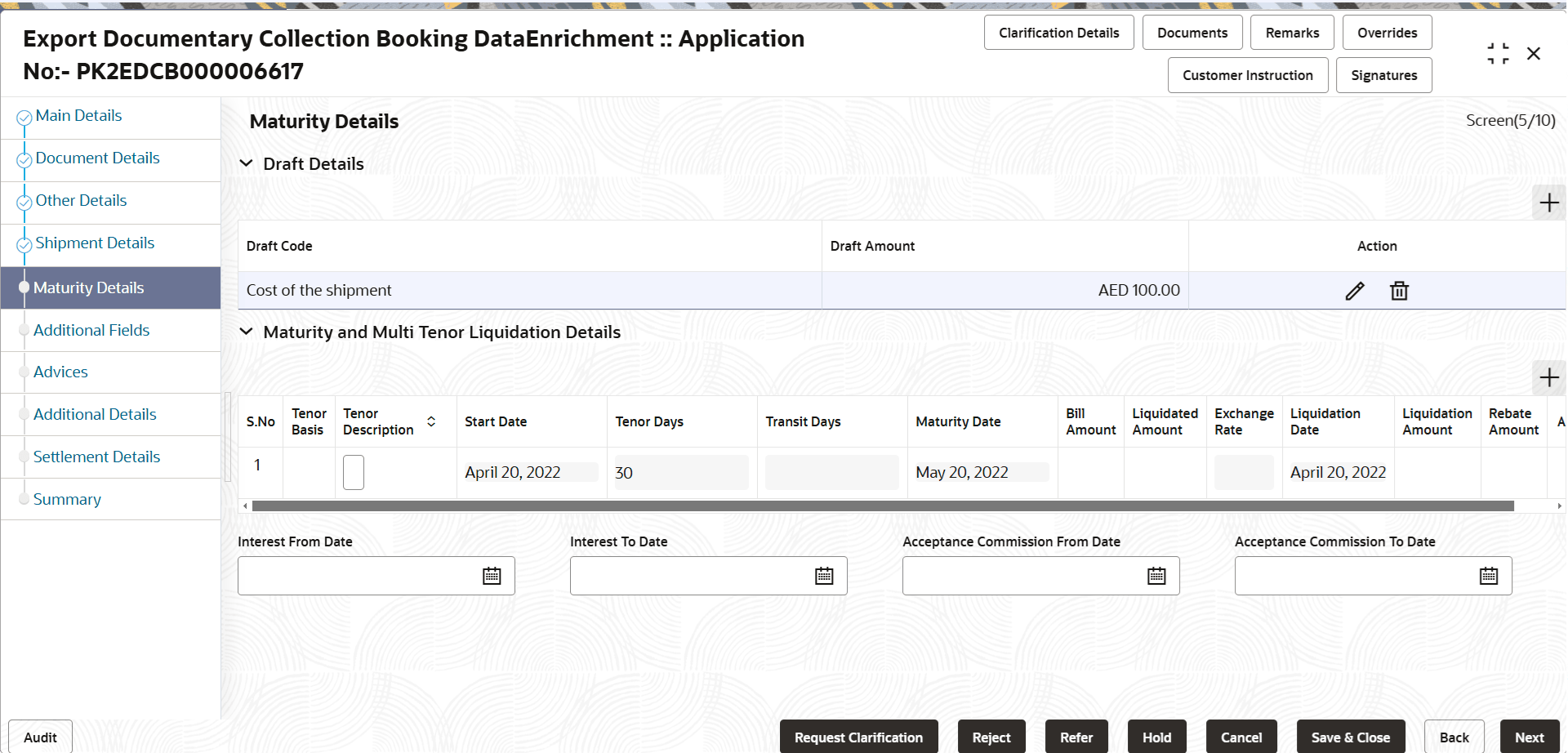
Task: Delete the Cost of the shipment draft row
Action: [x=1399, y=291]
